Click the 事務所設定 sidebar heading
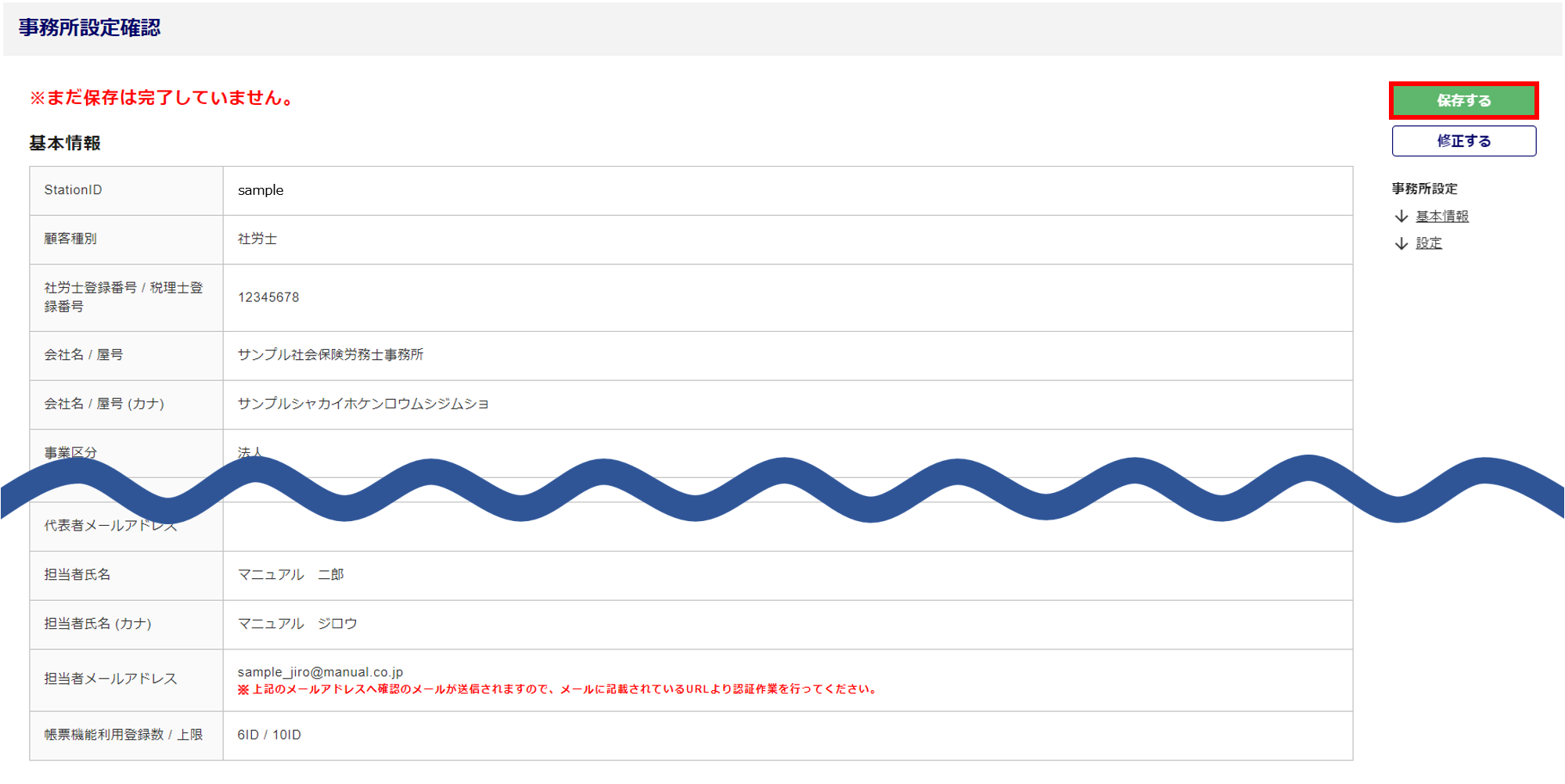This screenshot has height=784, width=1565. click(1424, 189)
